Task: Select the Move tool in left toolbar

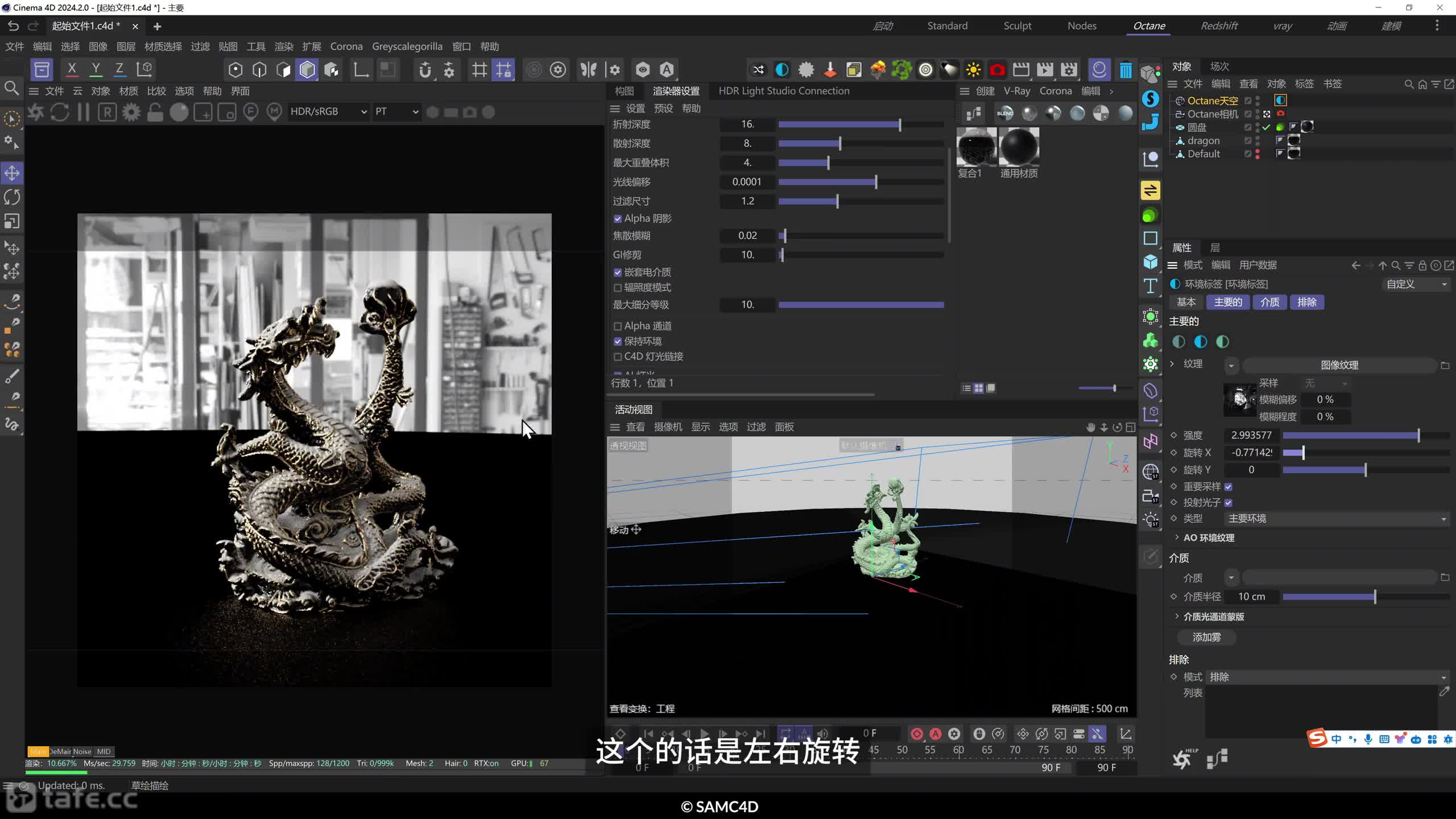Action: coord(12,173)
